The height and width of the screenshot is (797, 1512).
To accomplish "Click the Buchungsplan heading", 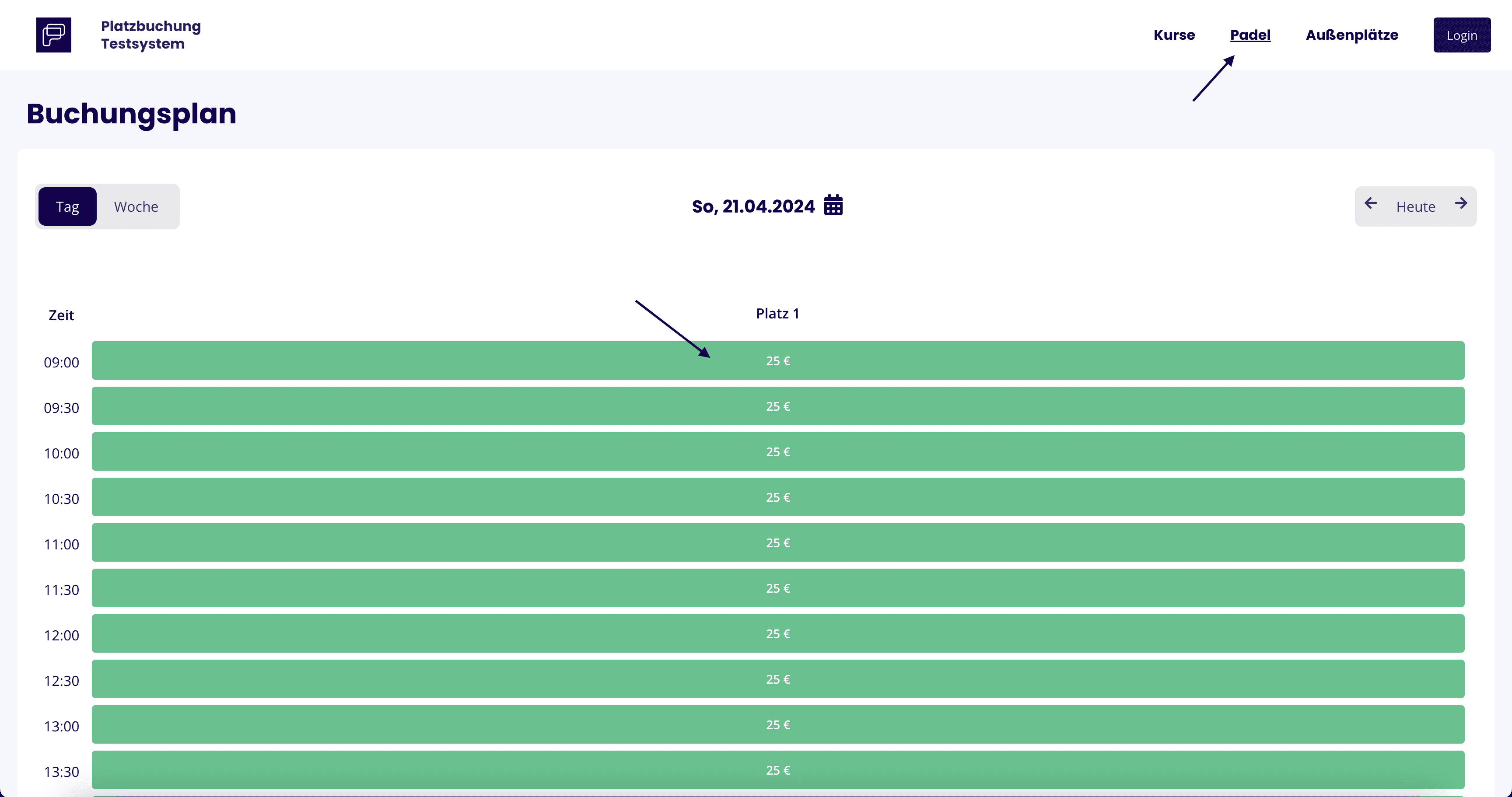I will [132, 114].
